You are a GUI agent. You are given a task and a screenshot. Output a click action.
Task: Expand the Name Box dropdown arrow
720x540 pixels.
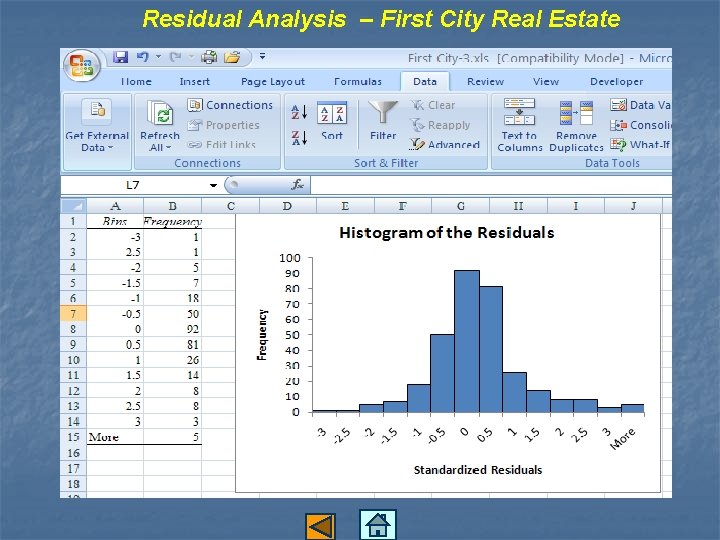pyautogui.click(x=213, y=185)
